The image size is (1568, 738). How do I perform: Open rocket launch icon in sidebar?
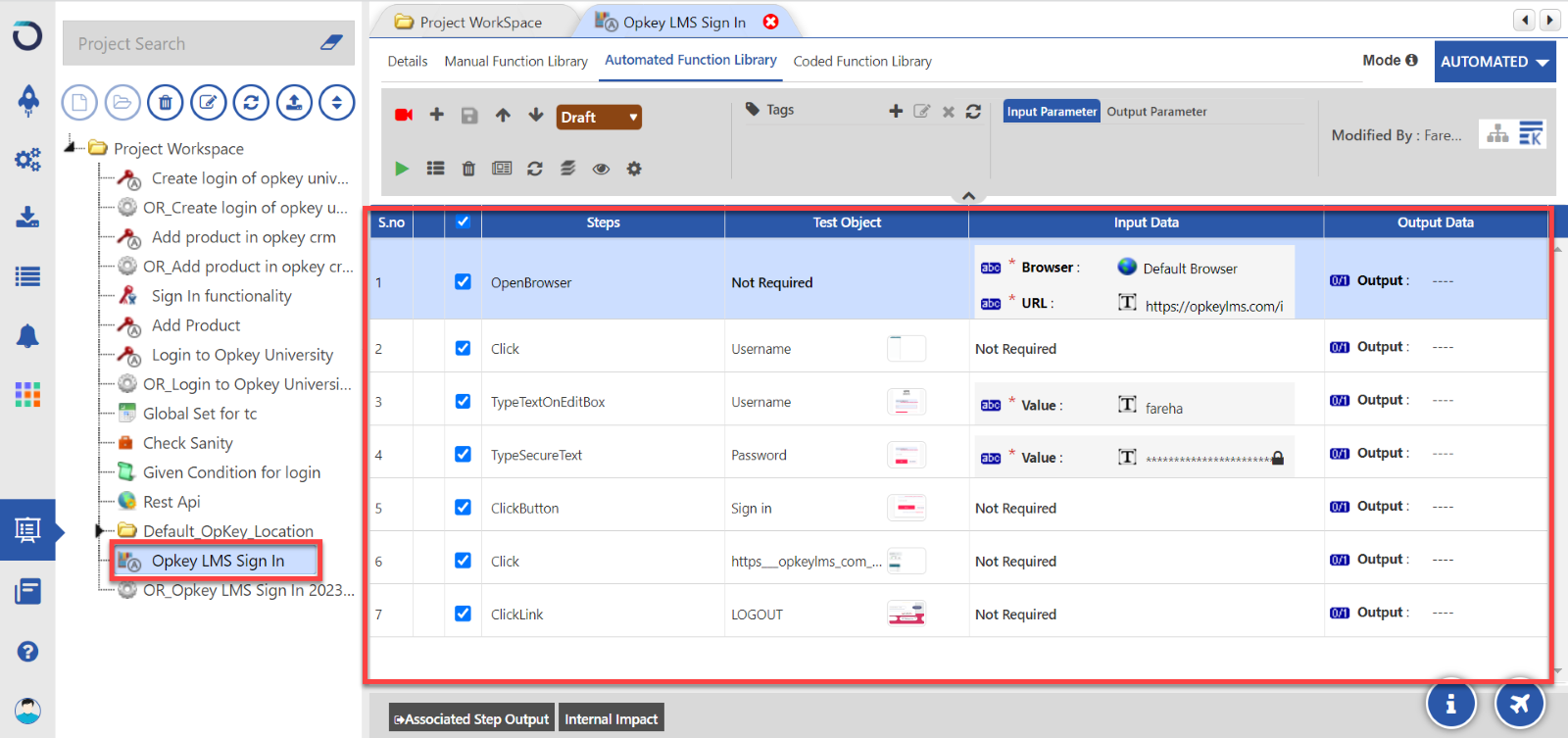tap(28, 99)
